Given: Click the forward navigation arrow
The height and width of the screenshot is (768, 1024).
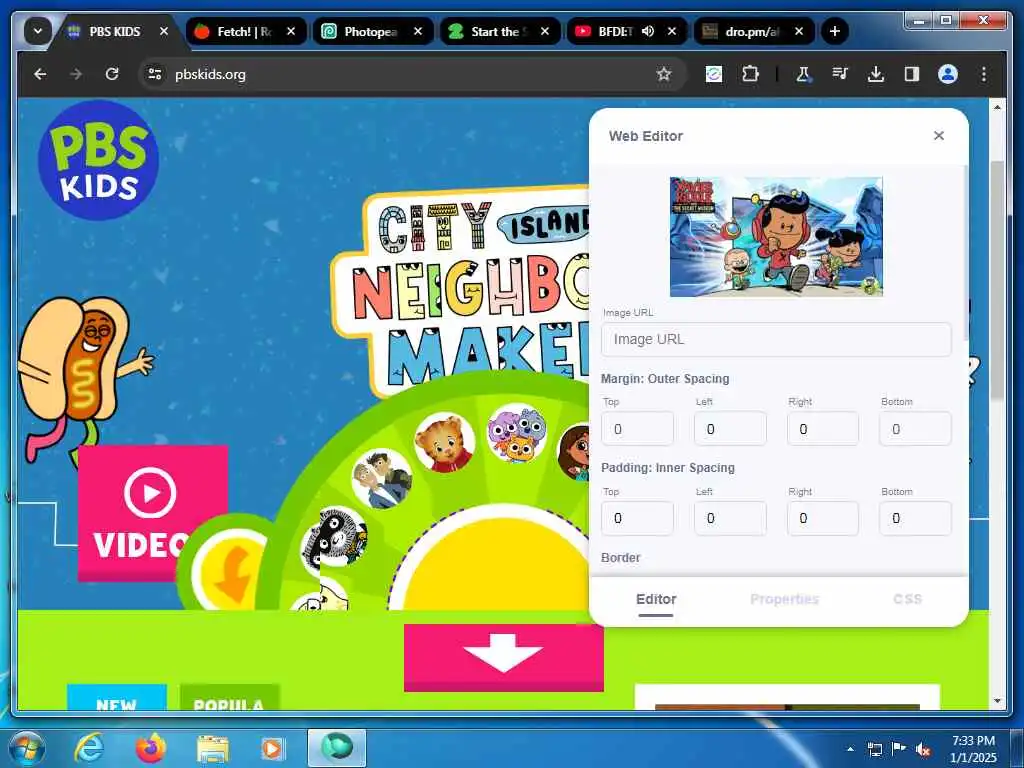Looking at the screenshot, I should coord(76,74).
